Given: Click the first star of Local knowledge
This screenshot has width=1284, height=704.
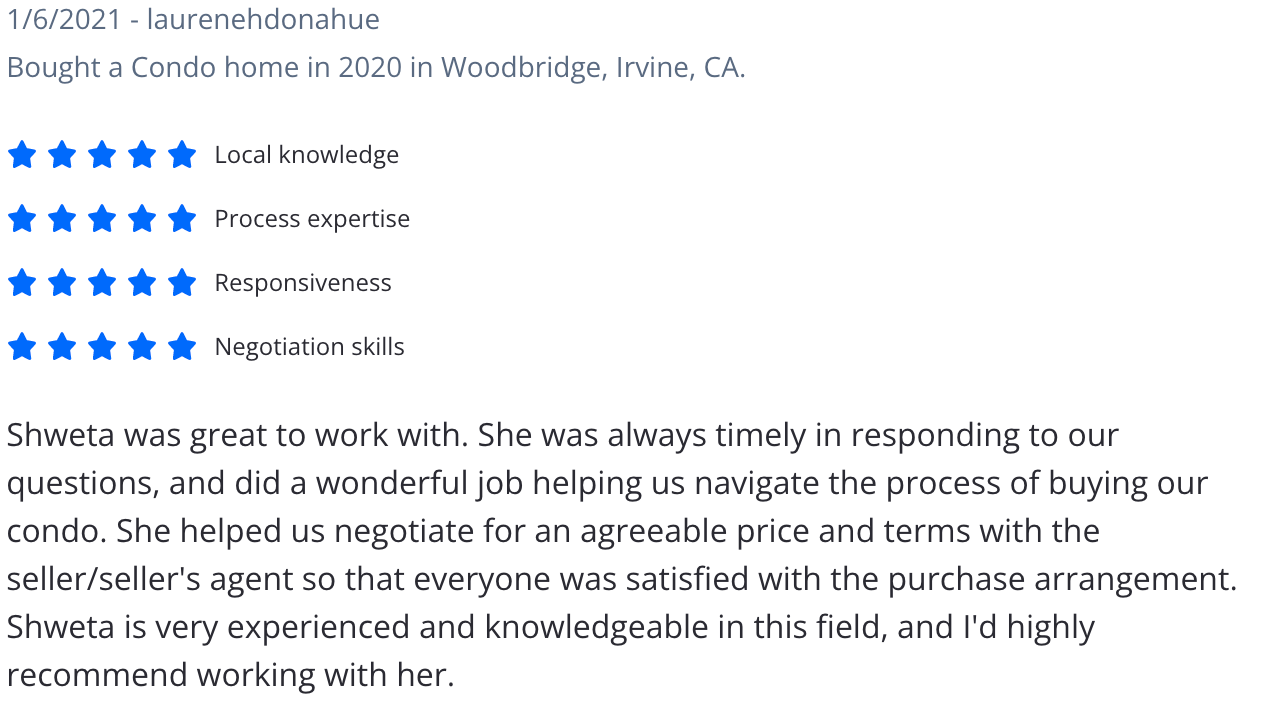Looking at the screenshot, I should (22, 155).
